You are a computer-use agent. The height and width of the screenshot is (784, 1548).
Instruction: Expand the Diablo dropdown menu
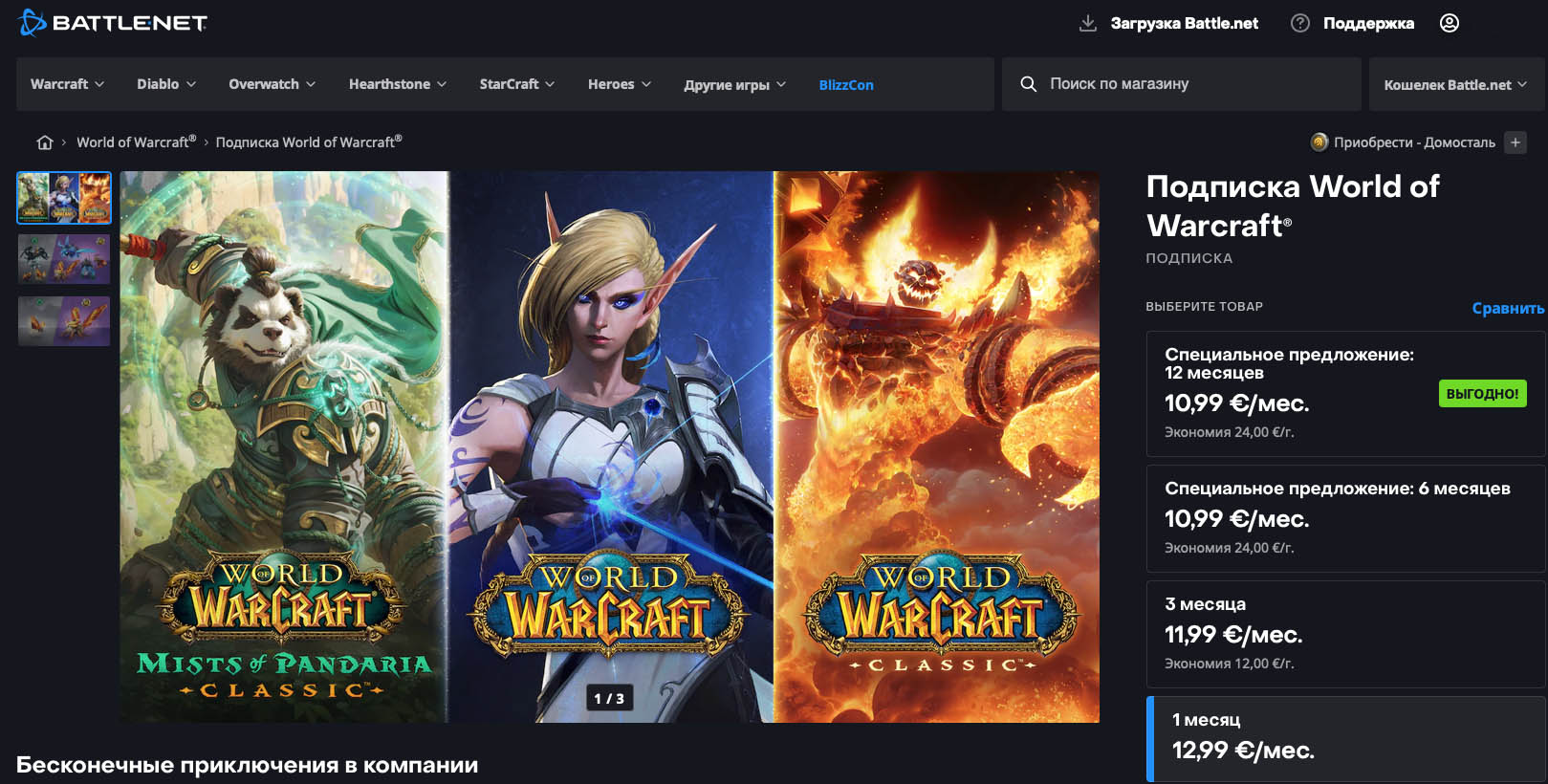[x=166, y=84]
